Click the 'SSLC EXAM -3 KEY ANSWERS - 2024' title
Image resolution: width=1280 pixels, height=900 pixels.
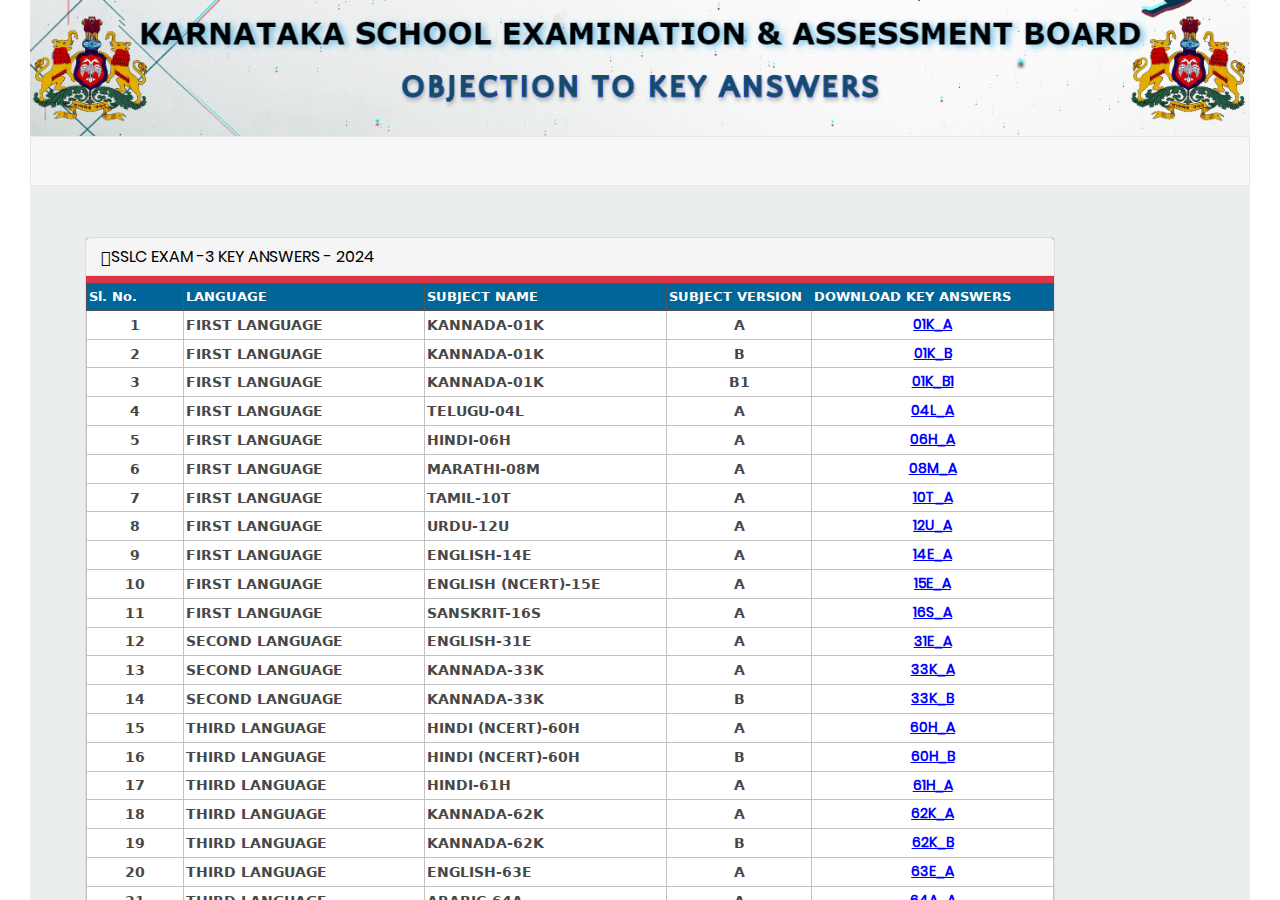click(242, 257)
